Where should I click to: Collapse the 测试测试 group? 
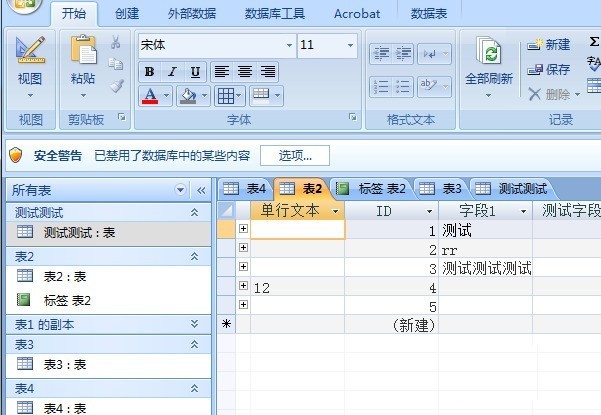tap(195, 212)
